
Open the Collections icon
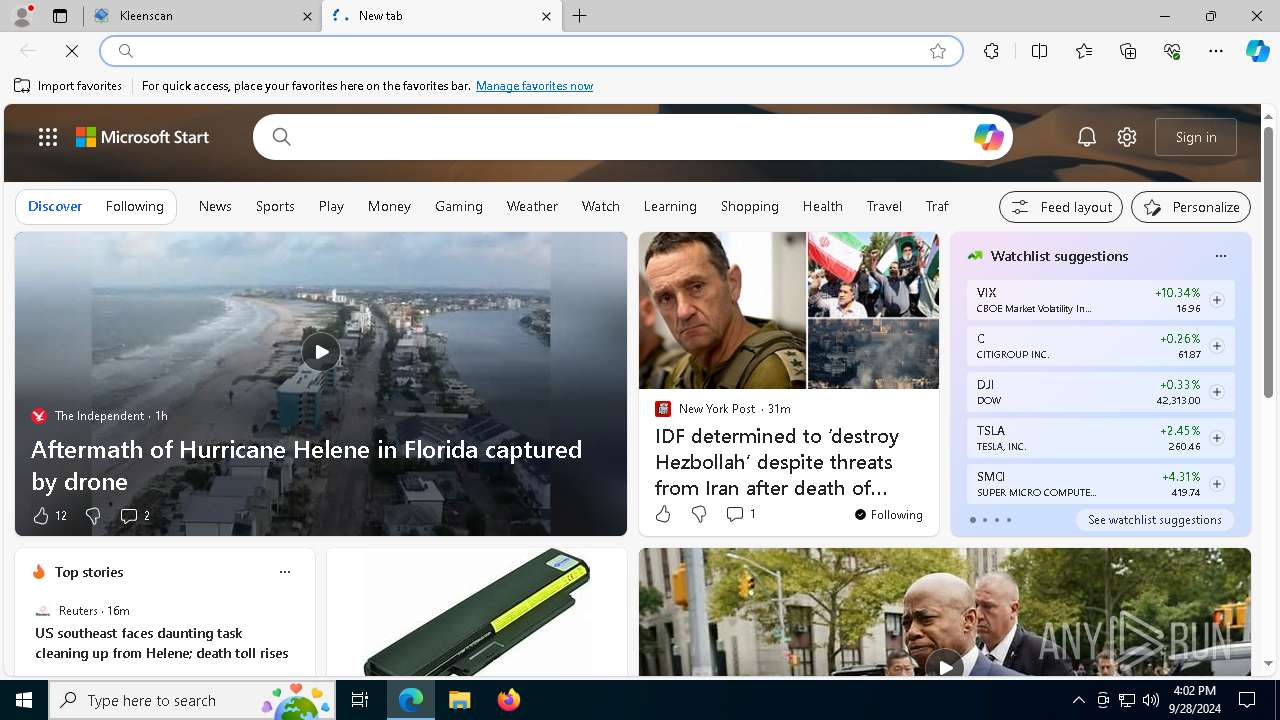pos(1128,51)
